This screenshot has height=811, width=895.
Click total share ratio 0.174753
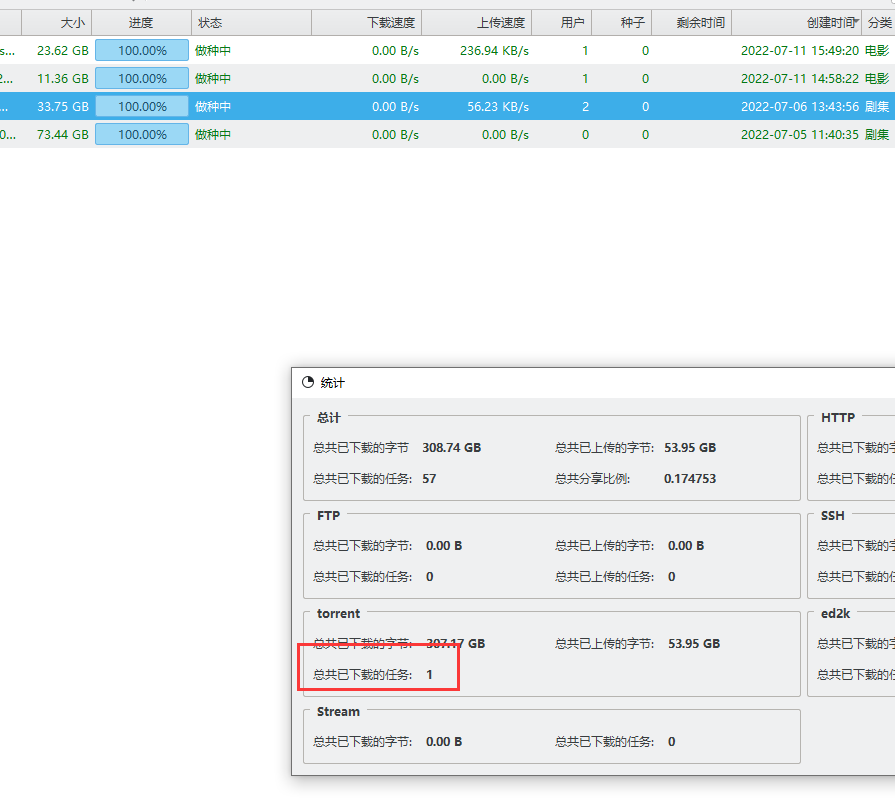(690, 478)
